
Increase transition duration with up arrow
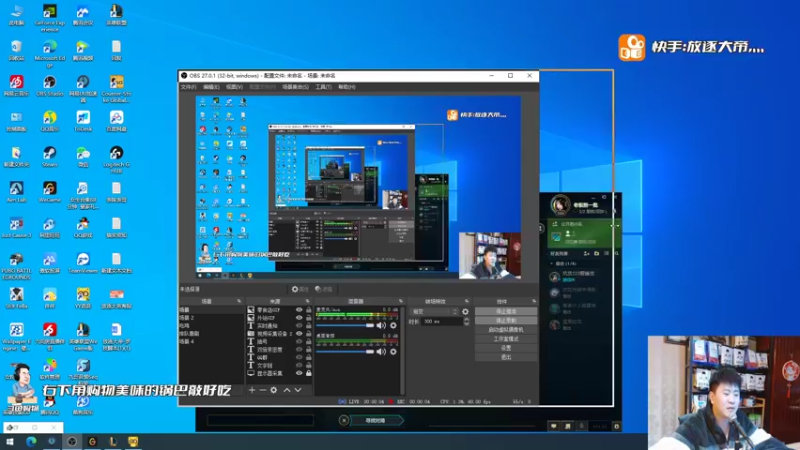coord(466,319)
